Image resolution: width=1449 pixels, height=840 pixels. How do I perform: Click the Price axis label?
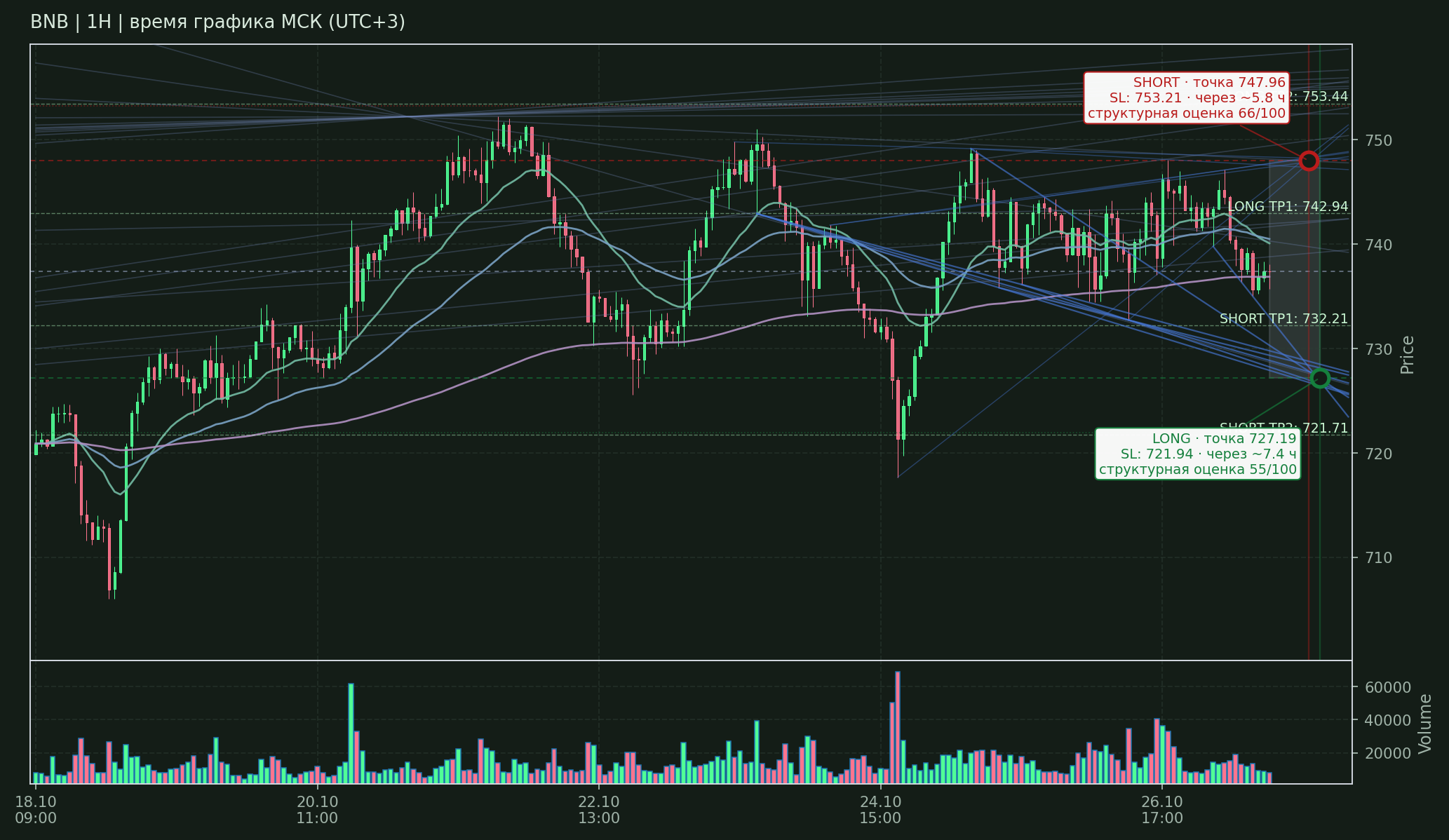coord(1407,355)
